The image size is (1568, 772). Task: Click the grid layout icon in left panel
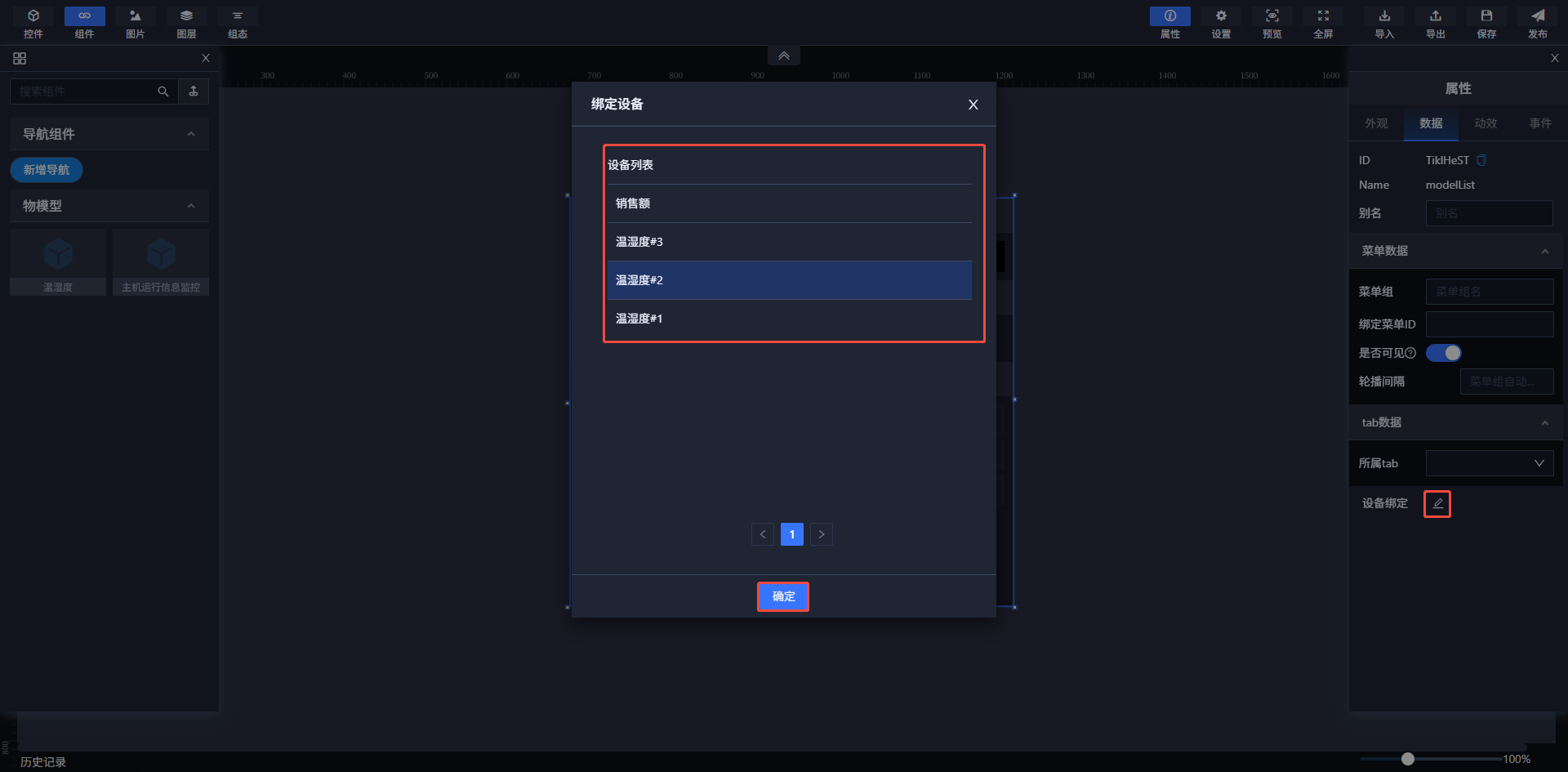pyautogui.click(x=20, y=59)
